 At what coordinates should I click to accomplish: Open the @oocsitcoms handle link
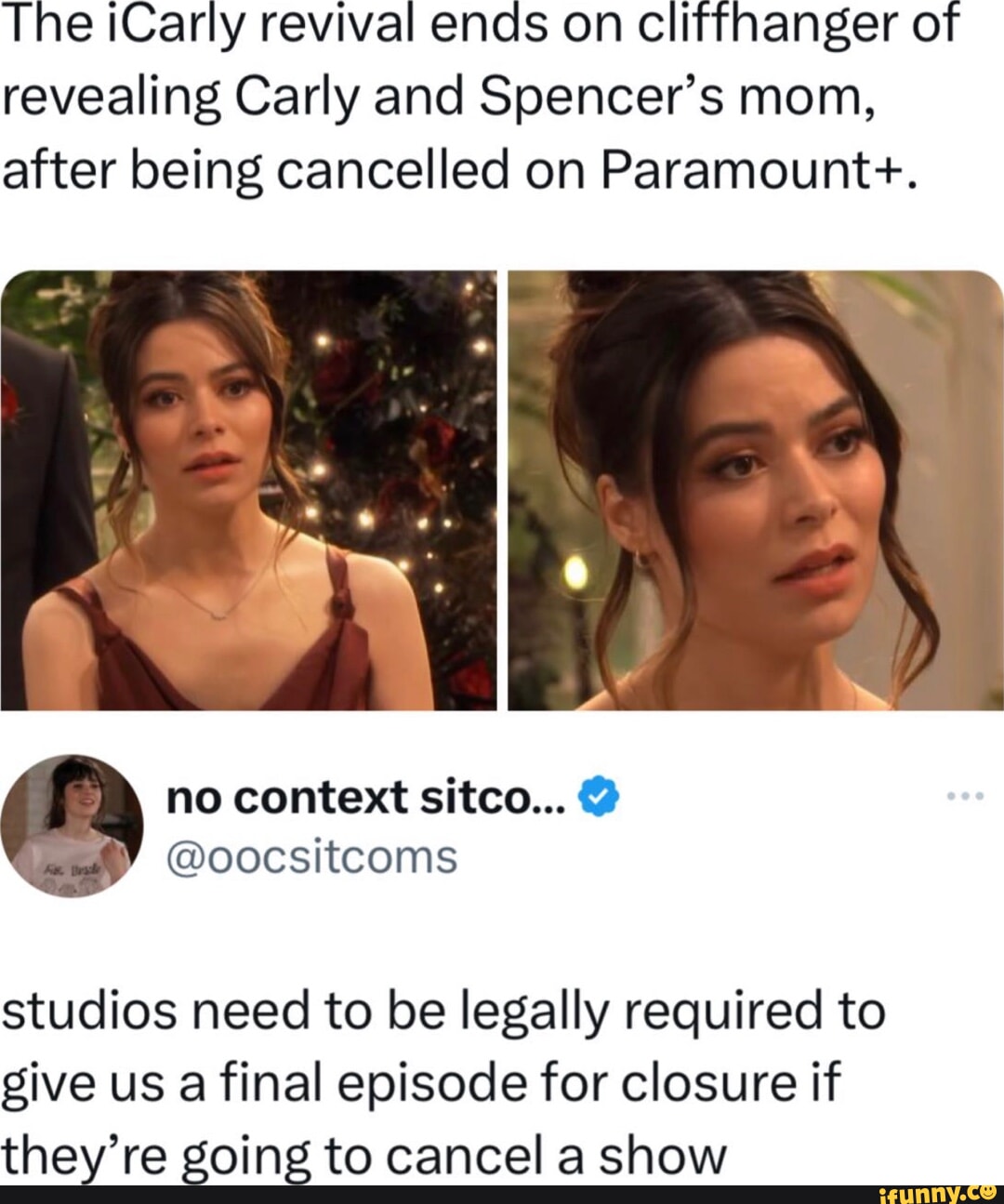click(311, 857)
